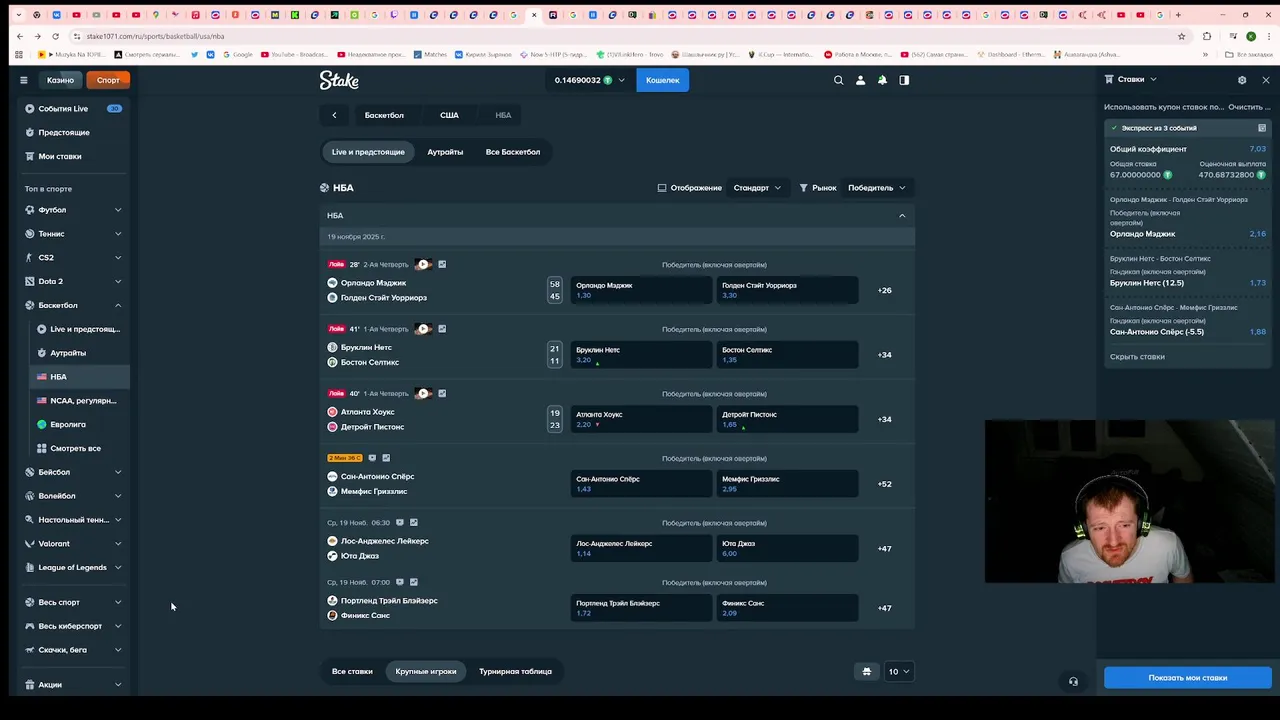Click the tracker icon for Portland vs Phoenix game
Image resolution: width=1280 pixels, height=720 pixels.
coord(400,582)
